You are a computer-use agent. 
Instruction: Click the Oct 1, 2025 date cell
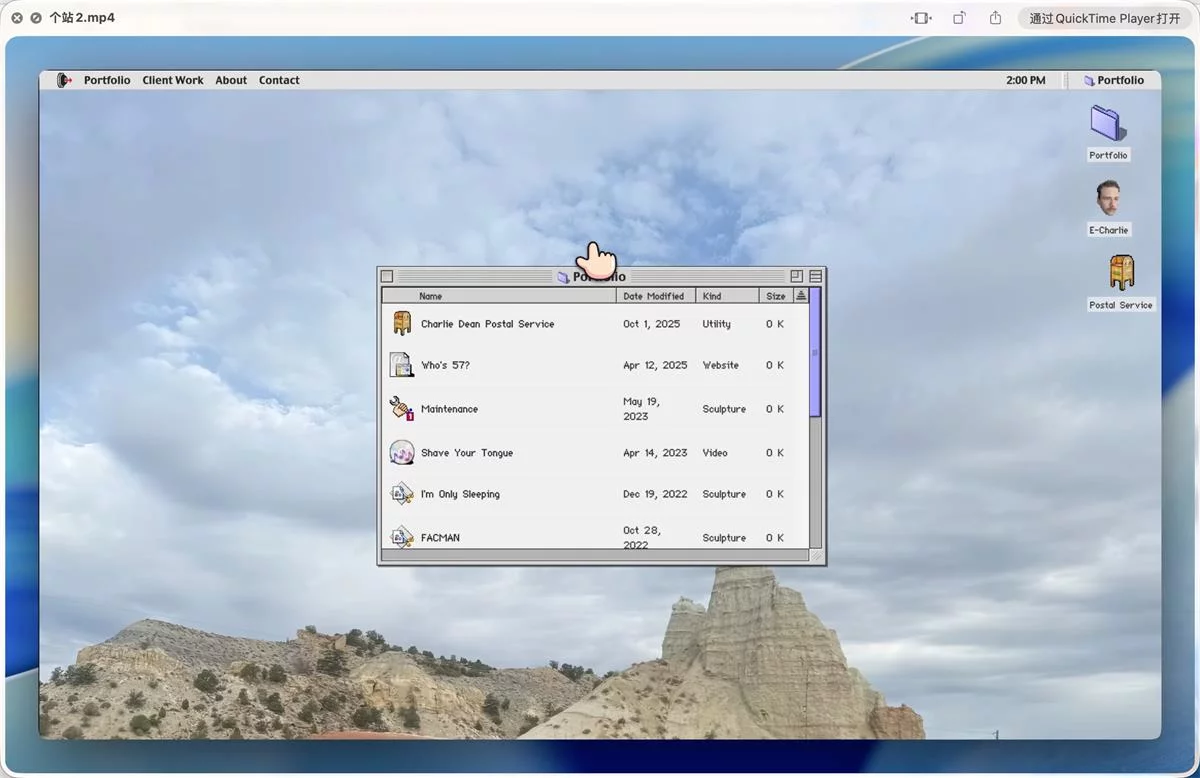point(651,324)
